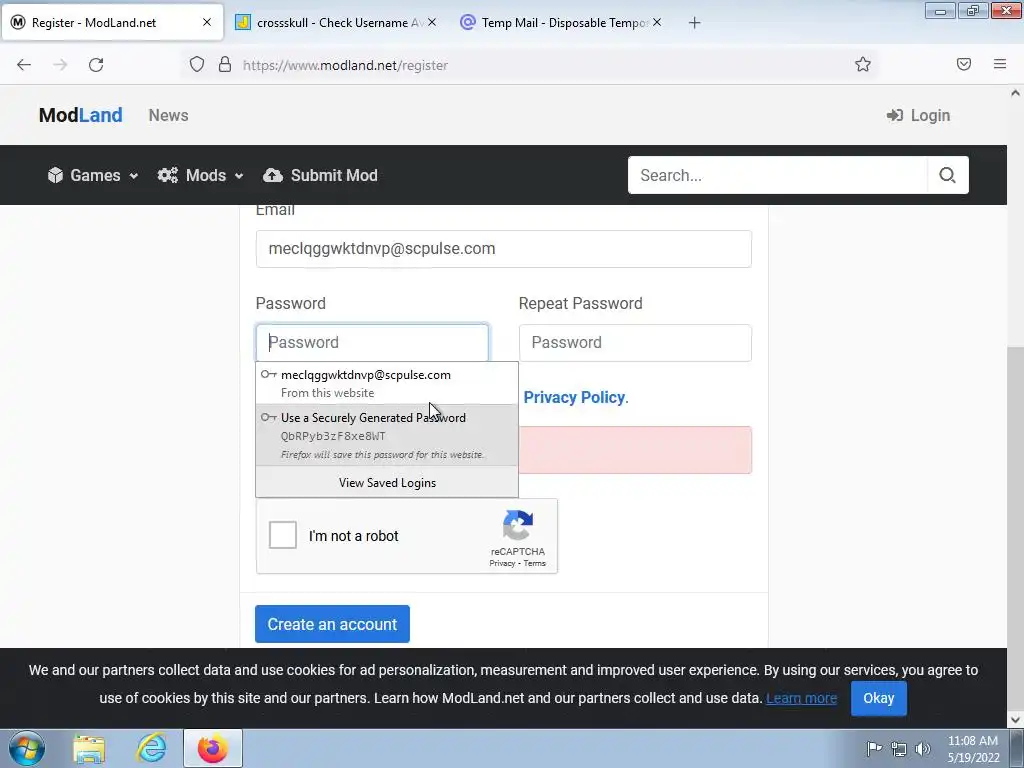
Task: Open the News nav item
Action: (x=168, y=115)
